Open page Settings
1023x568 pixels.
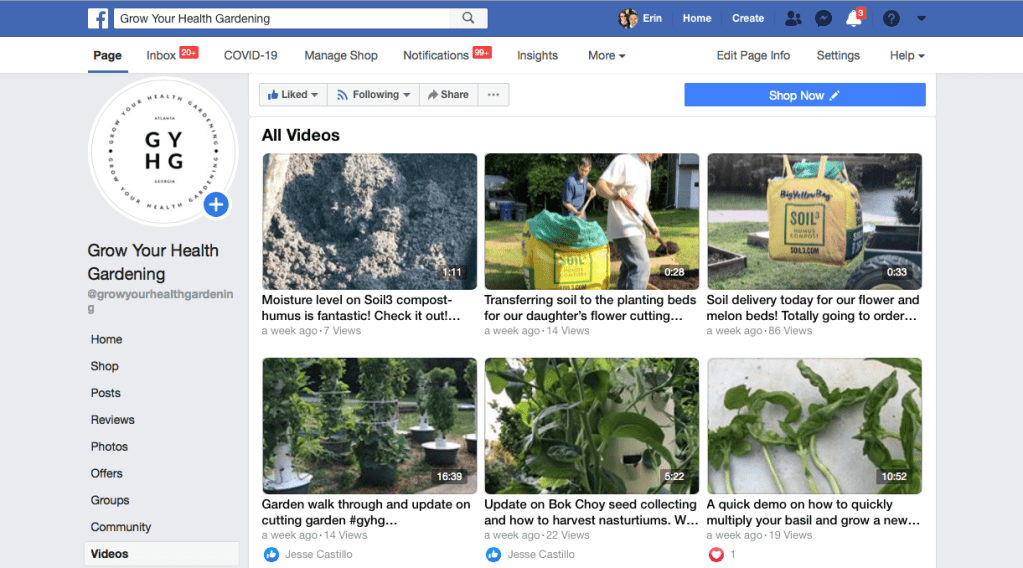click(x=838, y=55)
